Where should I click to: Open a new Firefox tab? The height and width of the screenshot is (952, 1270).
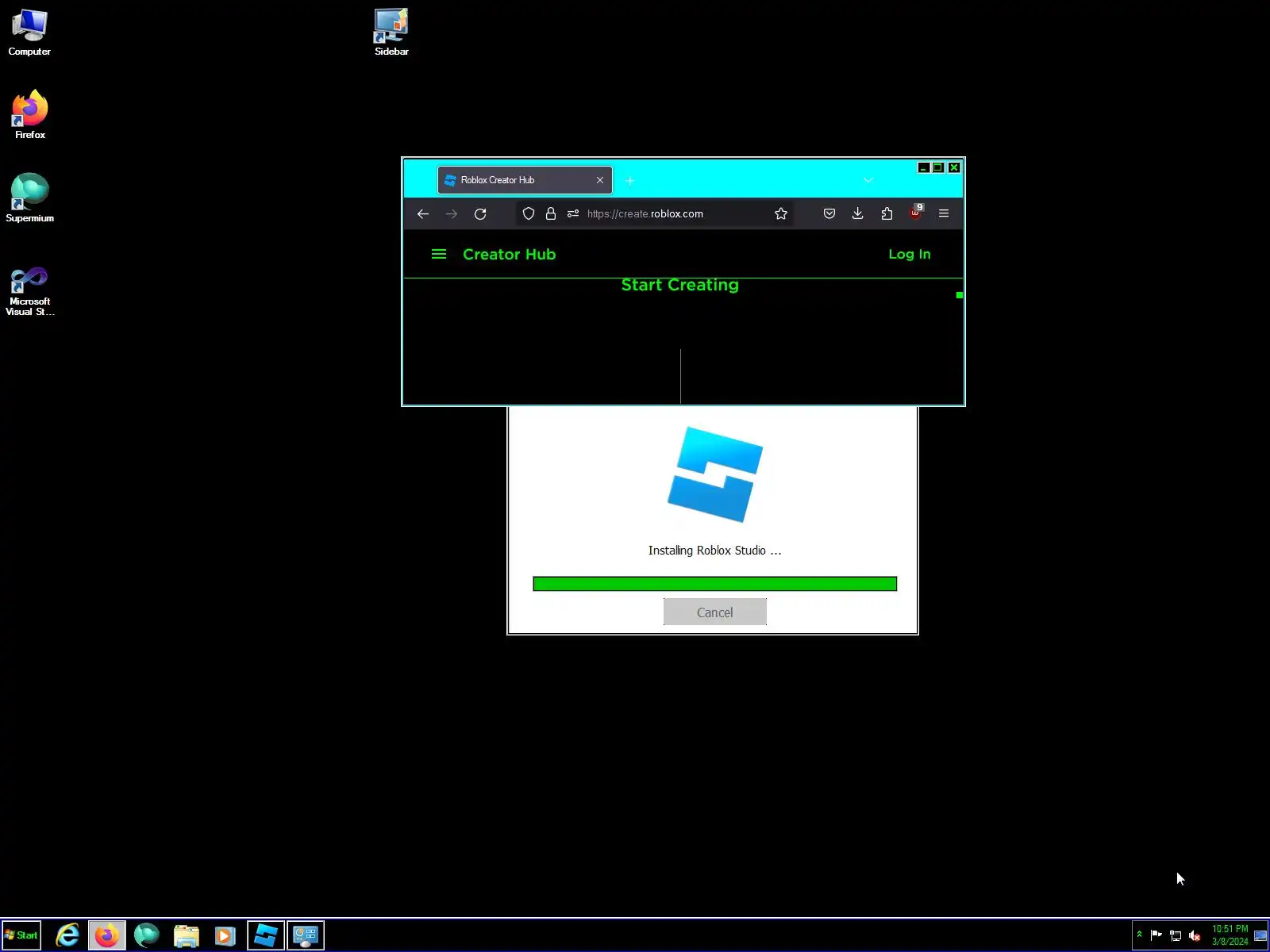(630, 181)
